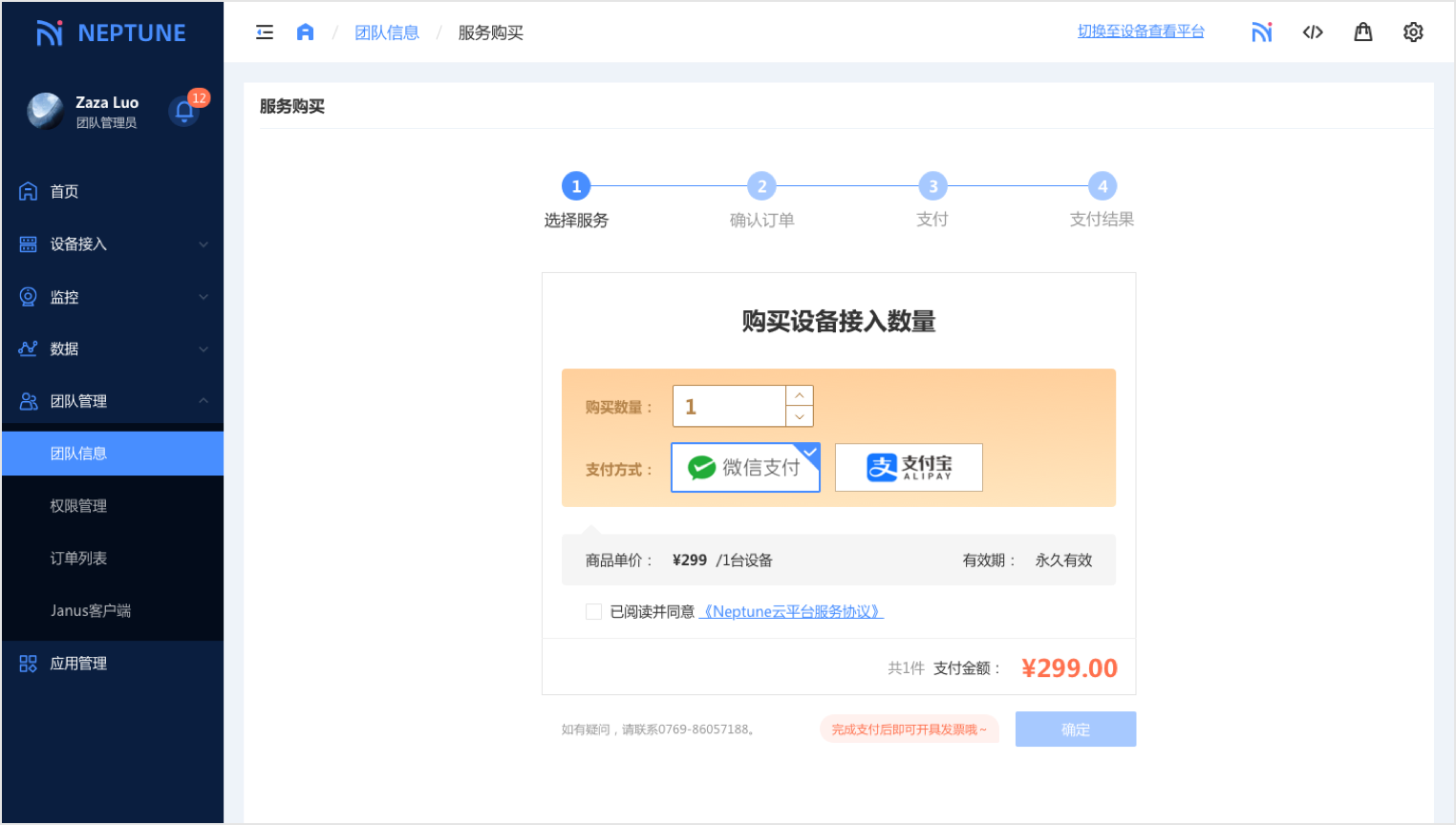Viewport: 1456px width, 825px height.
Task: Click the 购买数量 quantity input field
Action: (x=729, y=407)
